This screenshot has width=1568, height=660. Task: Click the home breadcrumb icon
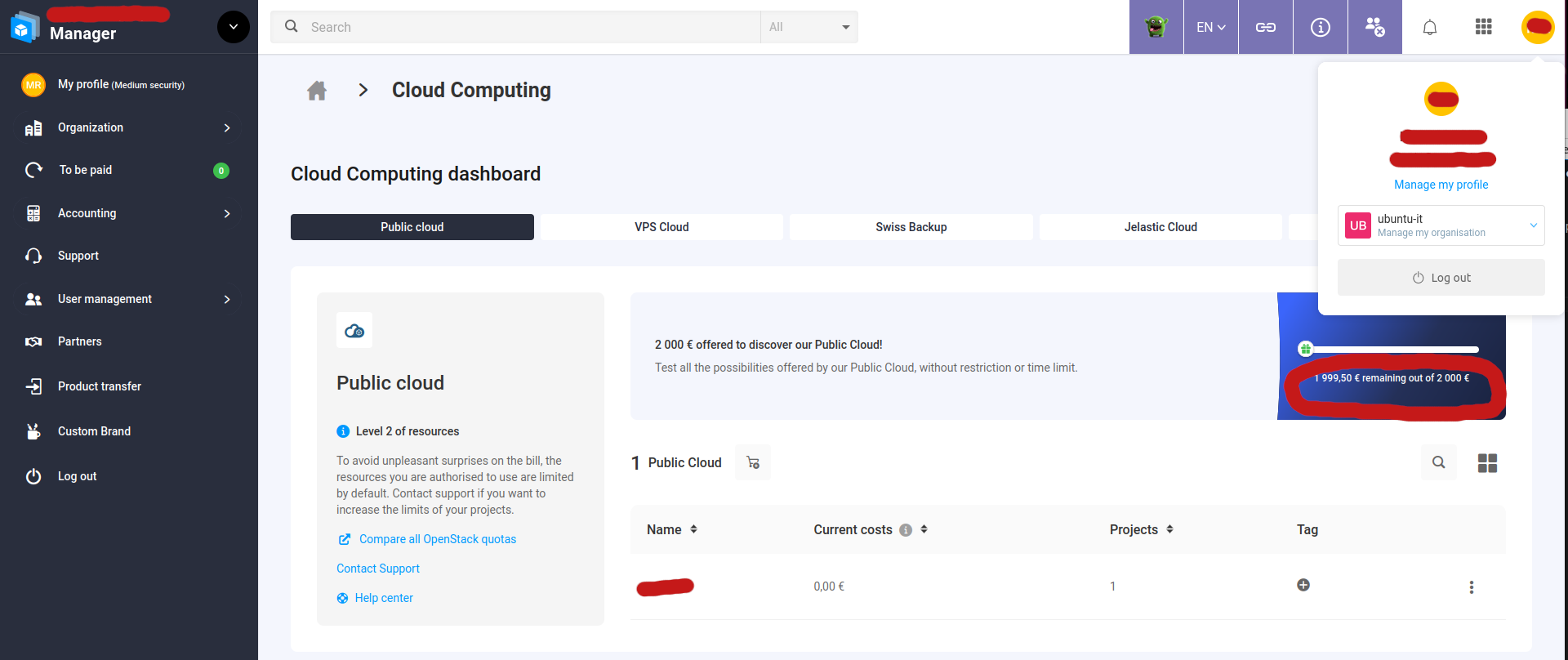tap(317, 91)
